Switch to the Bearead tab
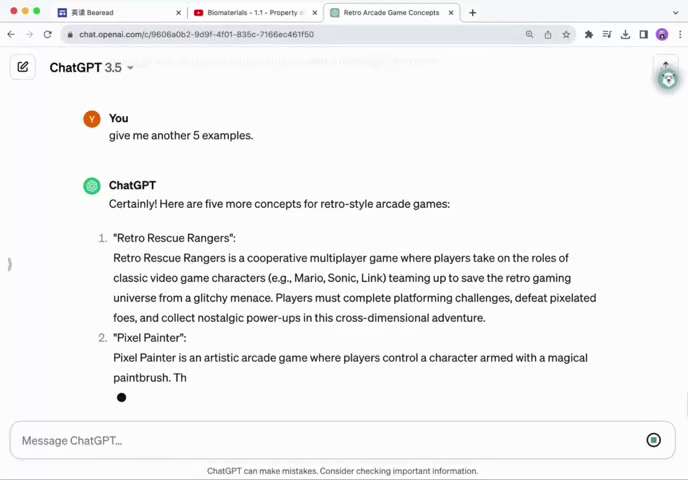Image resolution: width=688 pixels, height=480 pixels. (x=119, y=13)
